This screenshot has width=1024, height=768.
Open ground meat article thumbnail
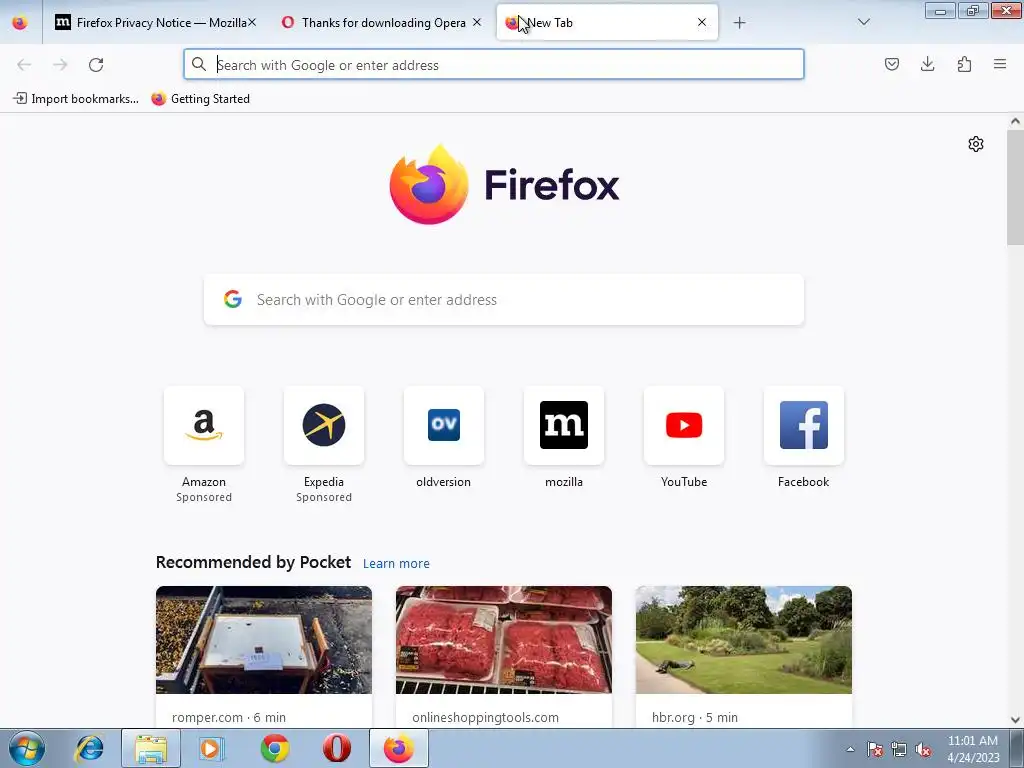coord(504,640)
